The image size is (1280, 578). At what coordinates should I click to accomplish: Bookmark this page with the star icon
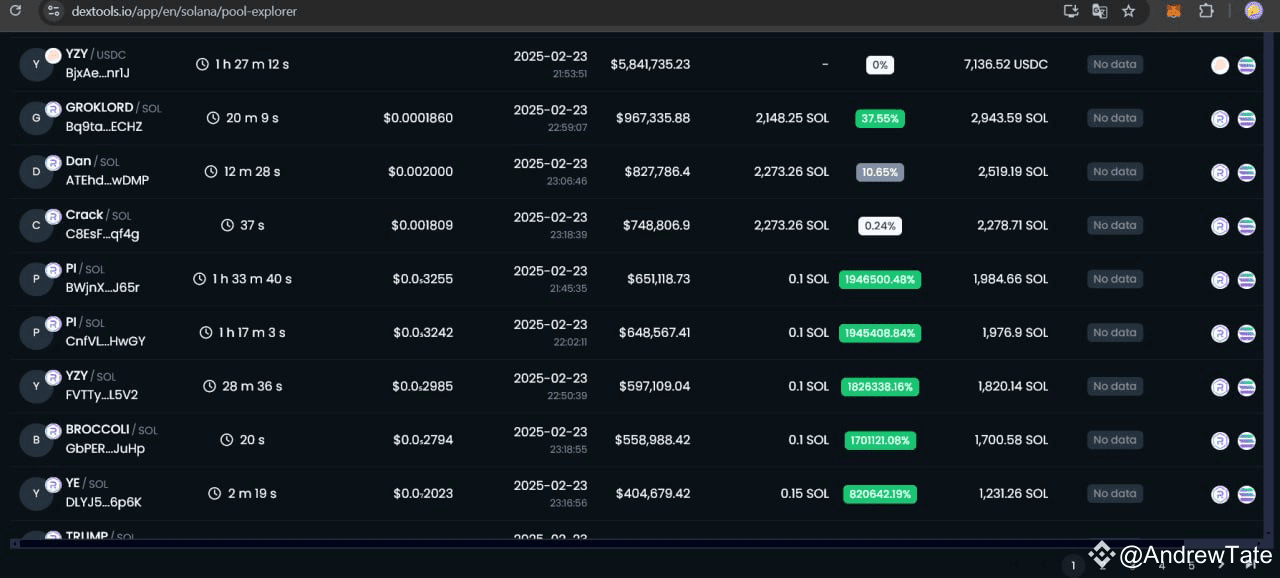pos(1129,11)
